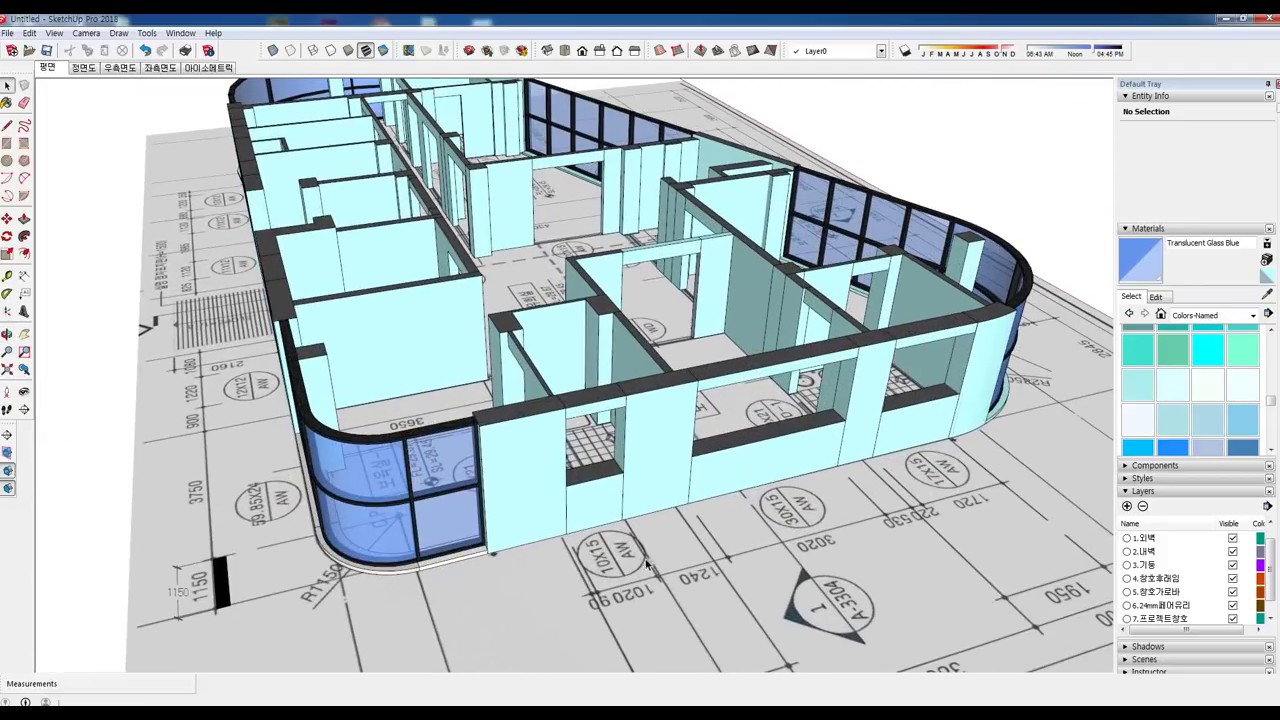The image size is (1280, 720).
Task: Click Create Material icon in Materials panel
Action: click(1267, 259)
